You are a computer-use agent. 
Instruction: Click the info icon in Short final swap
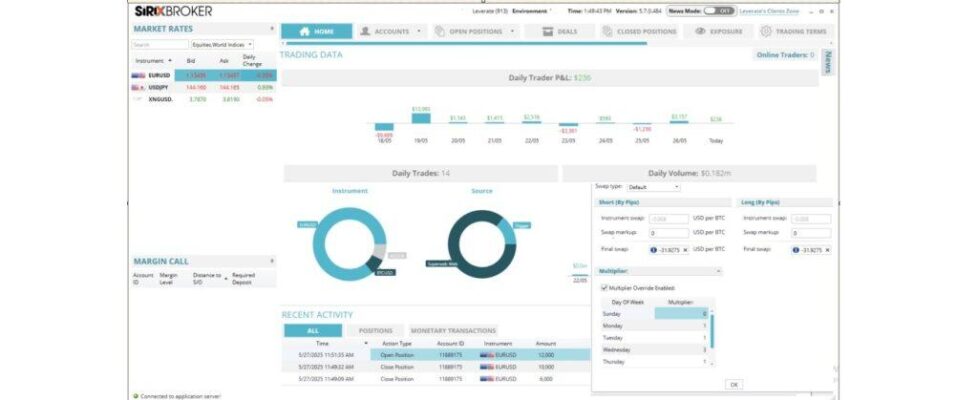pyautogui.click(x=653, y=249)
